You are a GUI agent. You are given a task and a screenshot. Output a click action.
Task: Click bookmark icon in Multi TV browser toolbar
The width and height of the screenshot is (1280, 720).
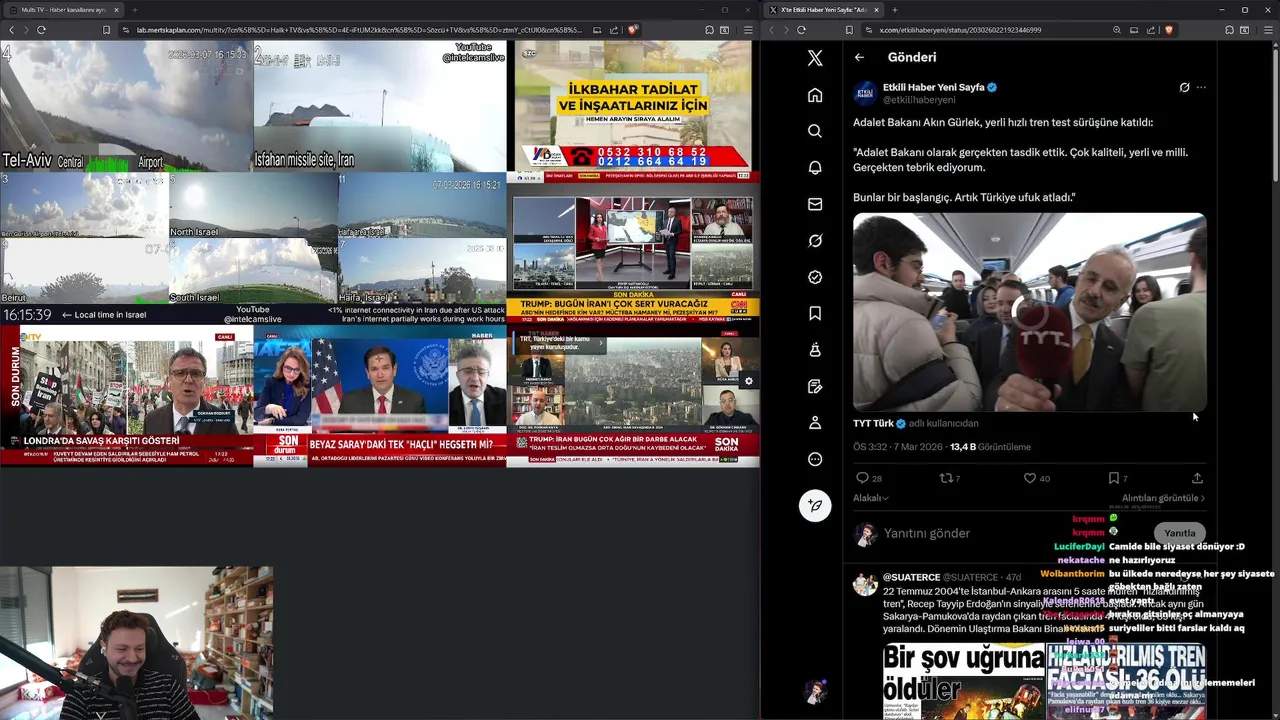106,30
